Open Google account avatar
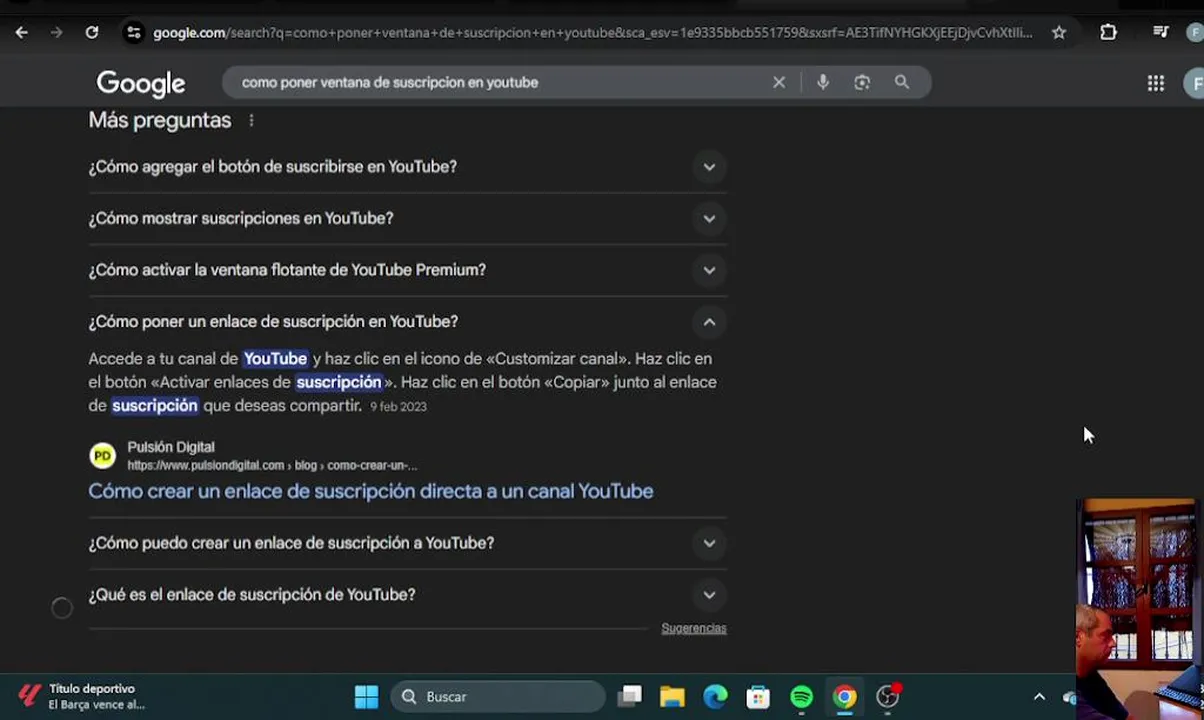Viewport: 1204px width, 720px height. [x=1195, y=83]
